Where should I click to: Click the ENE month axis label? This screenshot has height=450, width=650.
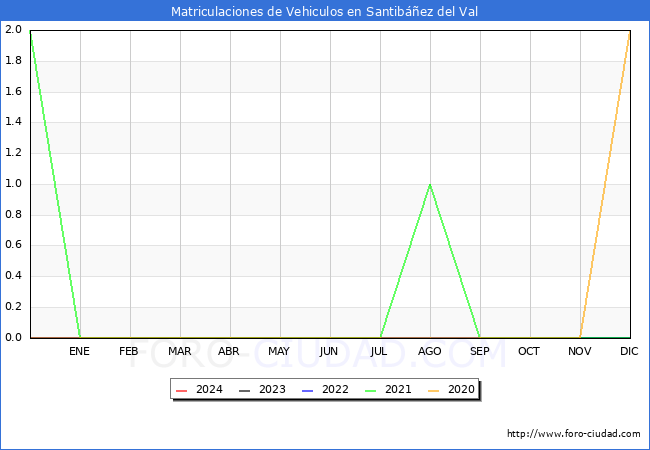(x=79, y=351)
